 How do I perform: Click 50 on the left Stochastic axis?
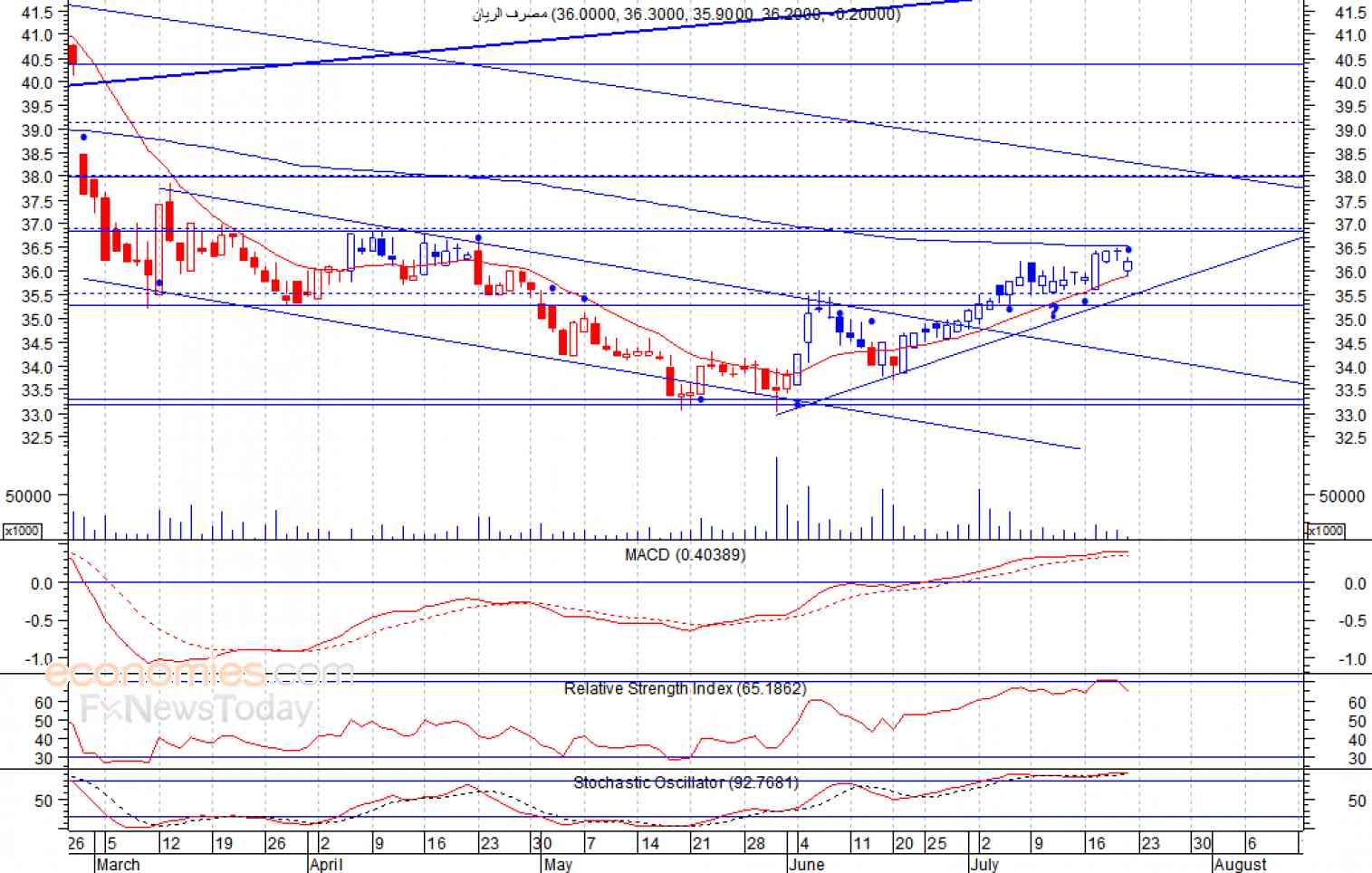(43, 801)
